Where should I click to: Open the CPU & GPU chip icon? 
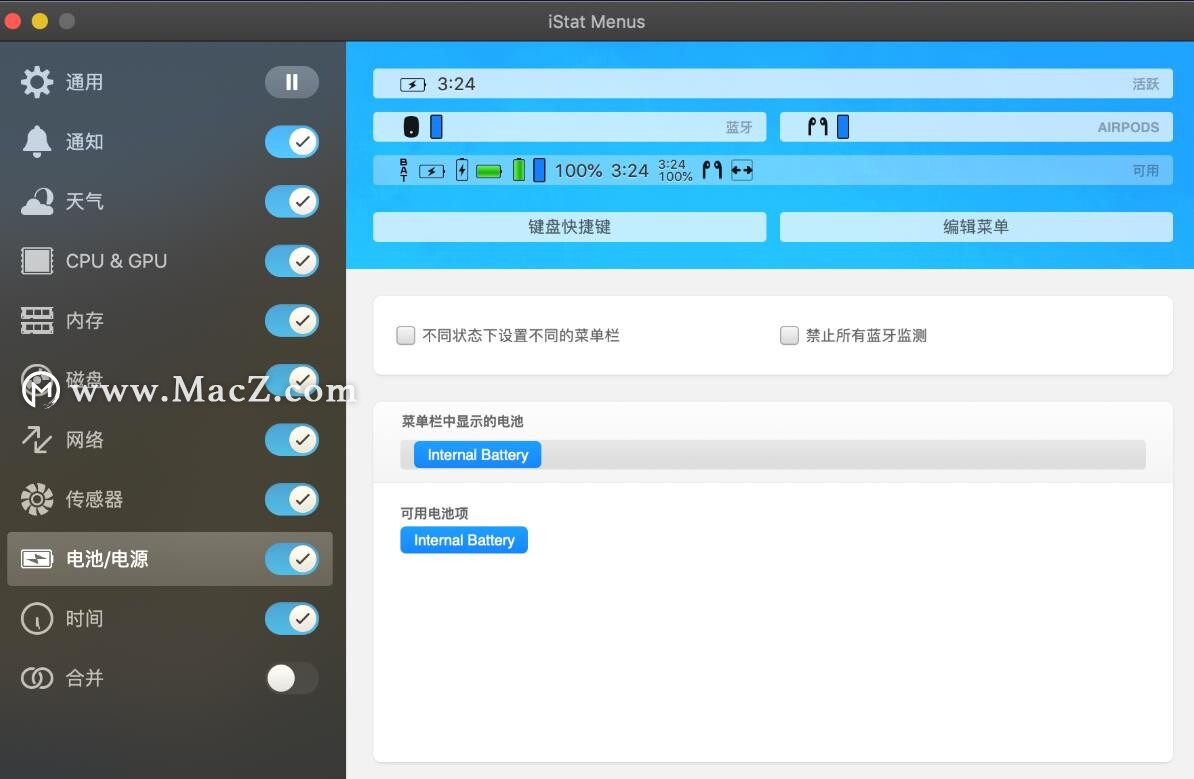click(37, 260)
